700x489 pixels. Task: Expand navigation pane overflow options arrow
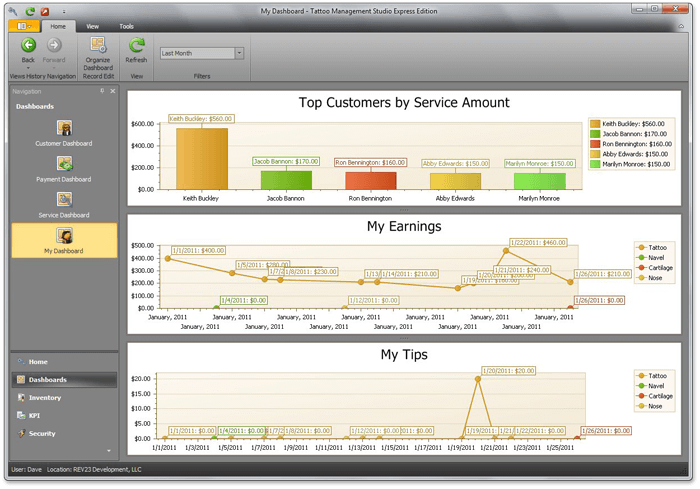108,451
